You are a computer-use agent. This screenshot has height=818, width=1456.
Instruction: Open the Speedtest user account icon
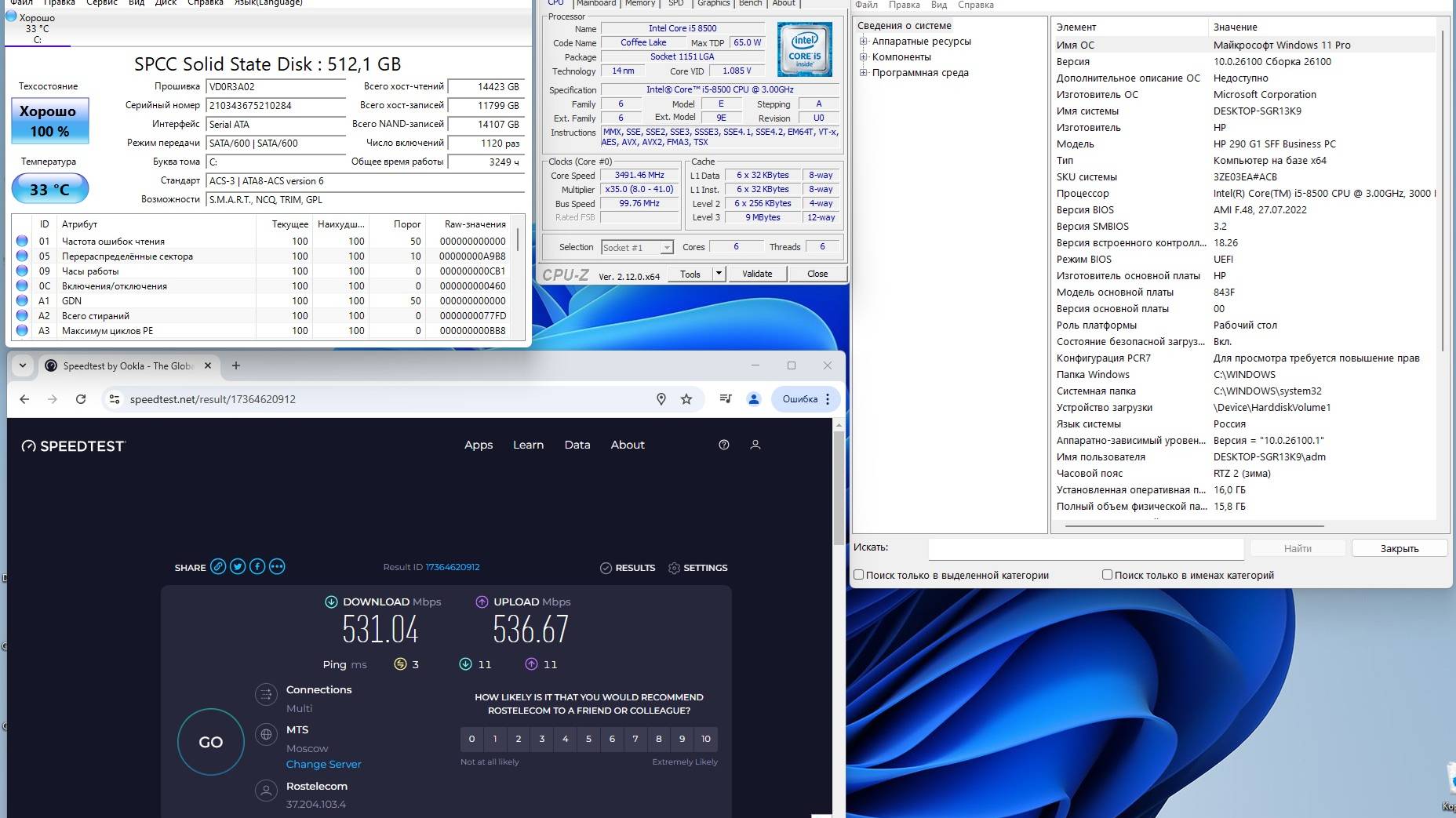coord(755,445)
